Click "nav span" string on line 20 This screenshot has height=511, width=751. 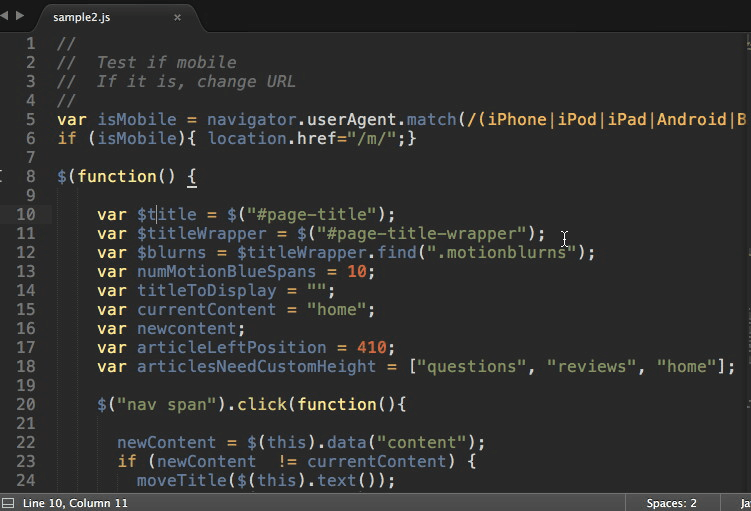(167, 404)
